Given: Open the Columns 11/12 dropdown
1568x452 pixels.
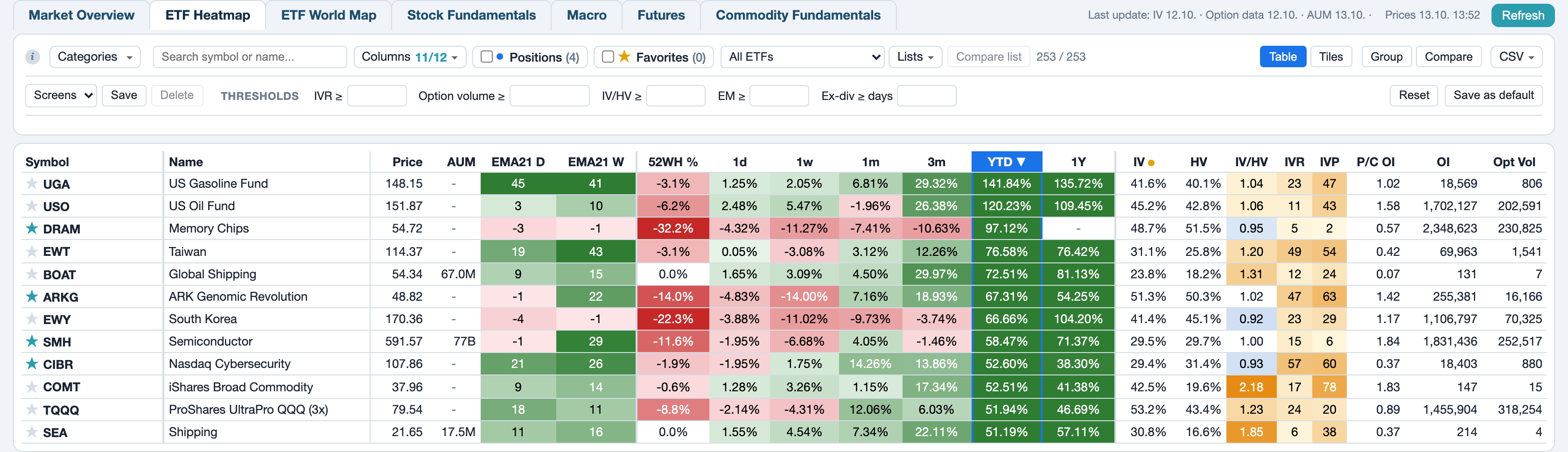Looking at the screenshot, I should (x=410, y=56).
